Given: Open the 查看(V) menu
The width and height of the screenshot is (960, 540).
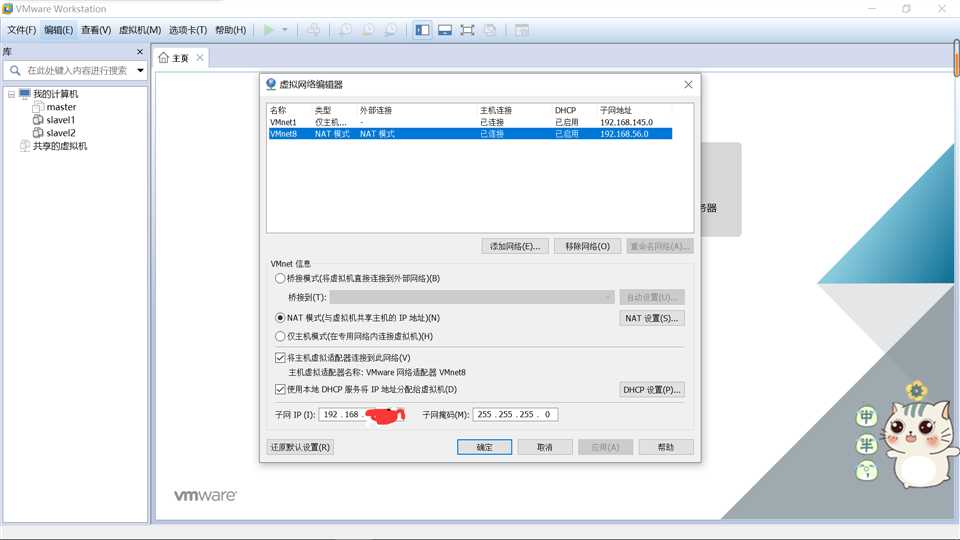Looking at the screenshot, I should point(96,30).
